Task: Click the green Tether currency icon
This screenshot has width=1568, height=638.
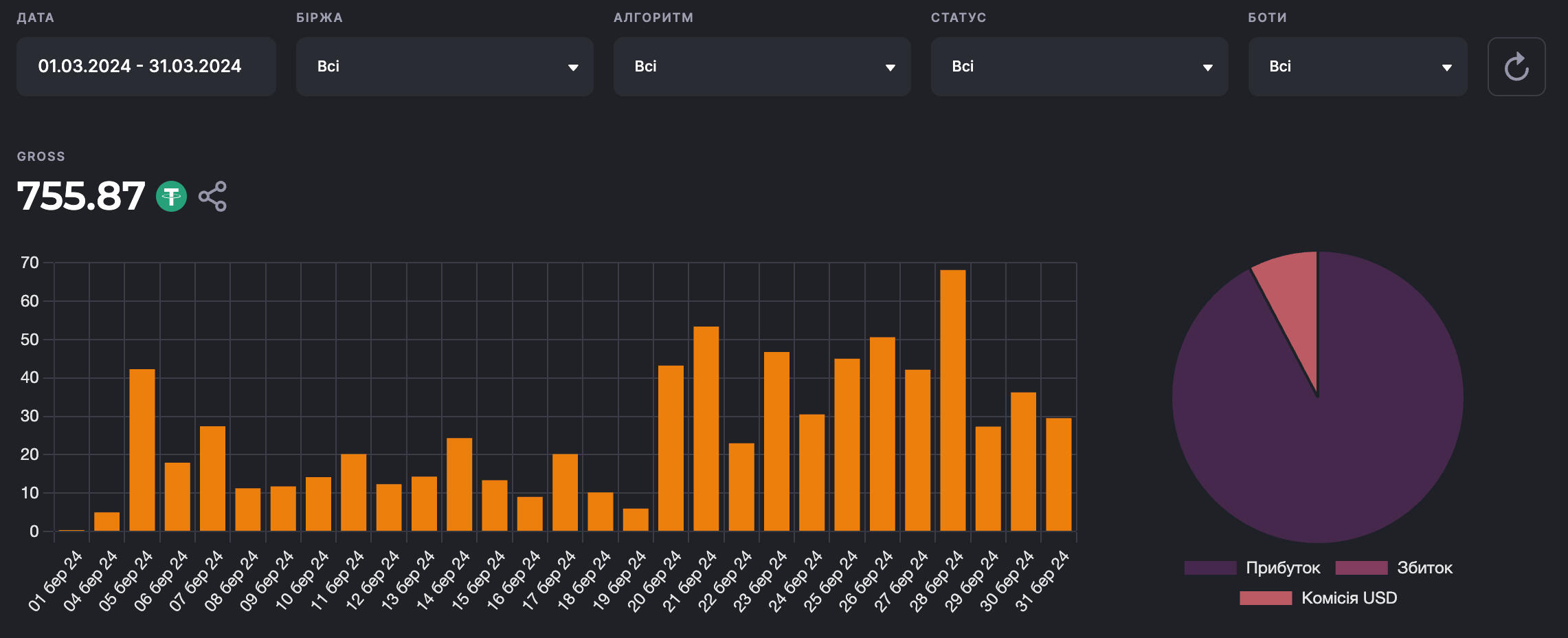Action: click(x=171, y=197)
